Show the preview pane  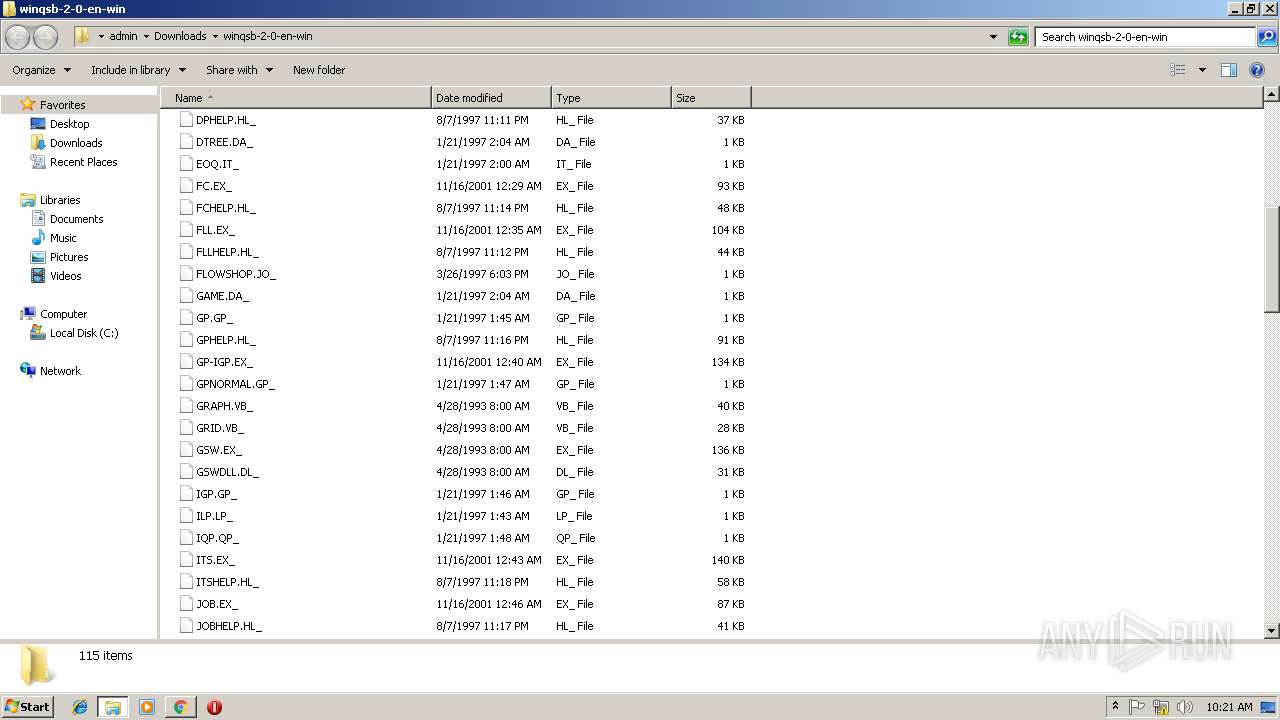point(1229,70)
